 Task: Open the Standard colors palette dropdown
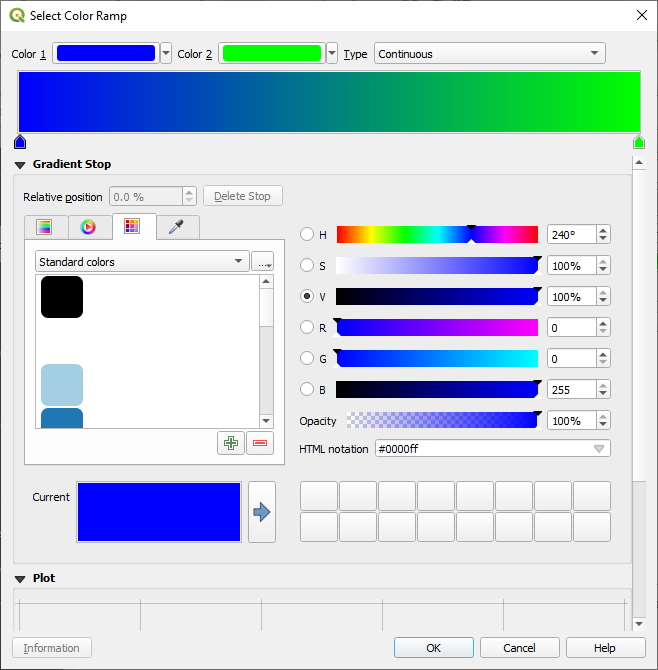(x=141, y=262)
